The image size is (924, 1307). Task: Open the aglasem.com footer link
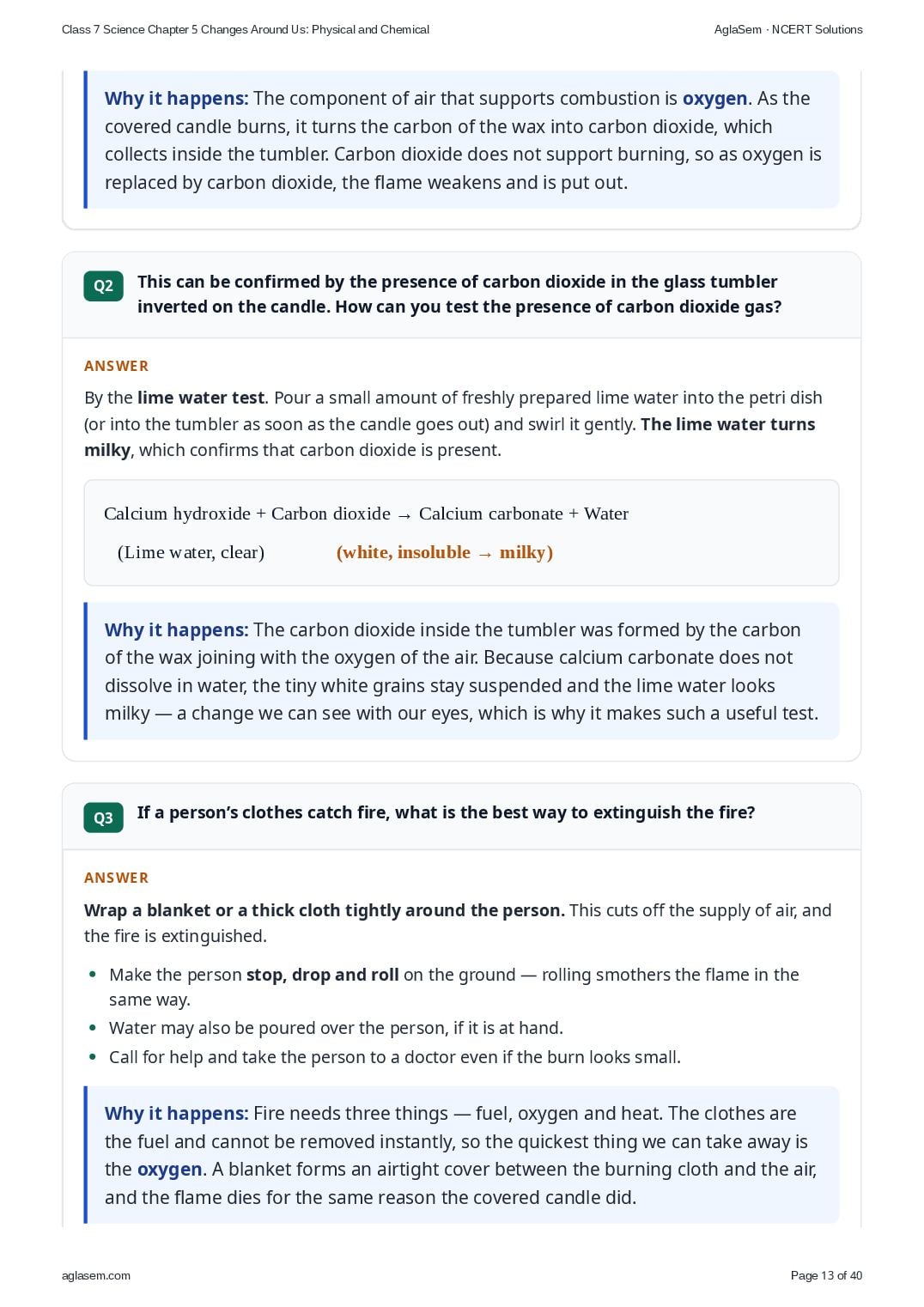[x=96, y=1275]
